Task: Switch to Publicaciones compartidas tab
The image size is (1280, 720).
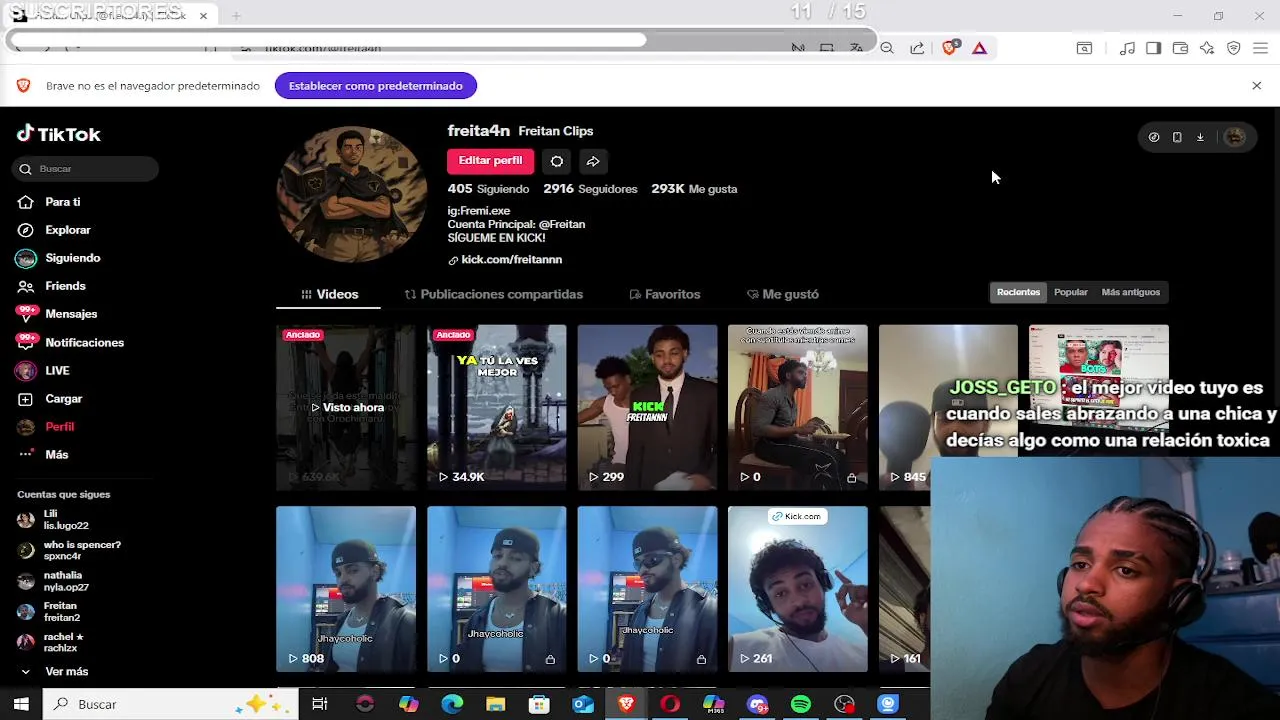Action: click(494, 294)
